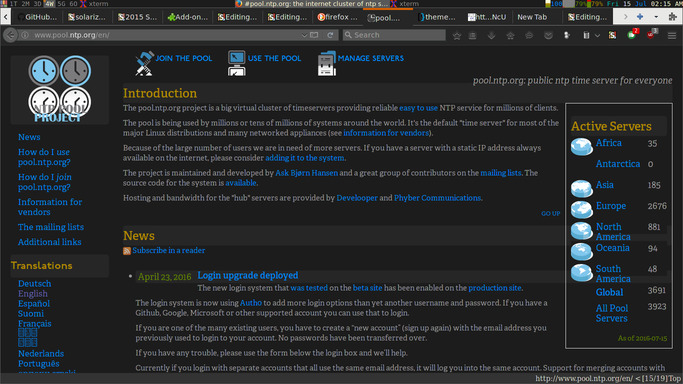
Task: Switch to the GitHub tab
Action: 37,17
